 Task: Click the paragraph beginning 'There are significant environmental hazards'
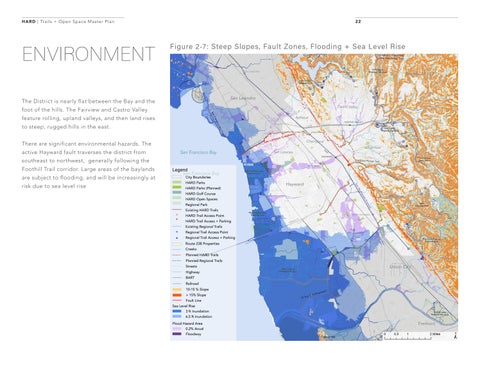click(88, 165)
